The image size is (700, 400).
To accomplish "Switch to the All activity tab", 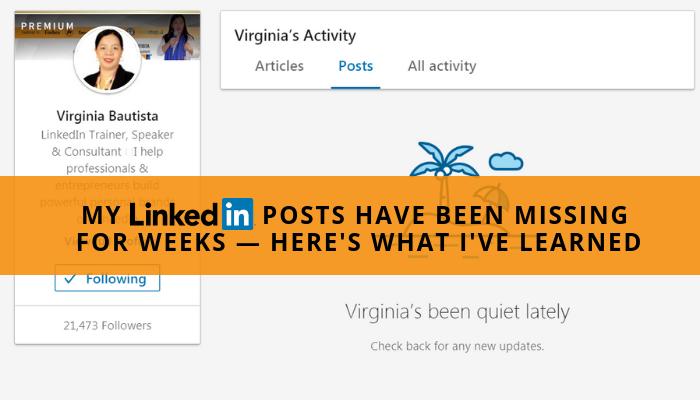I will [x=442, y=66].
